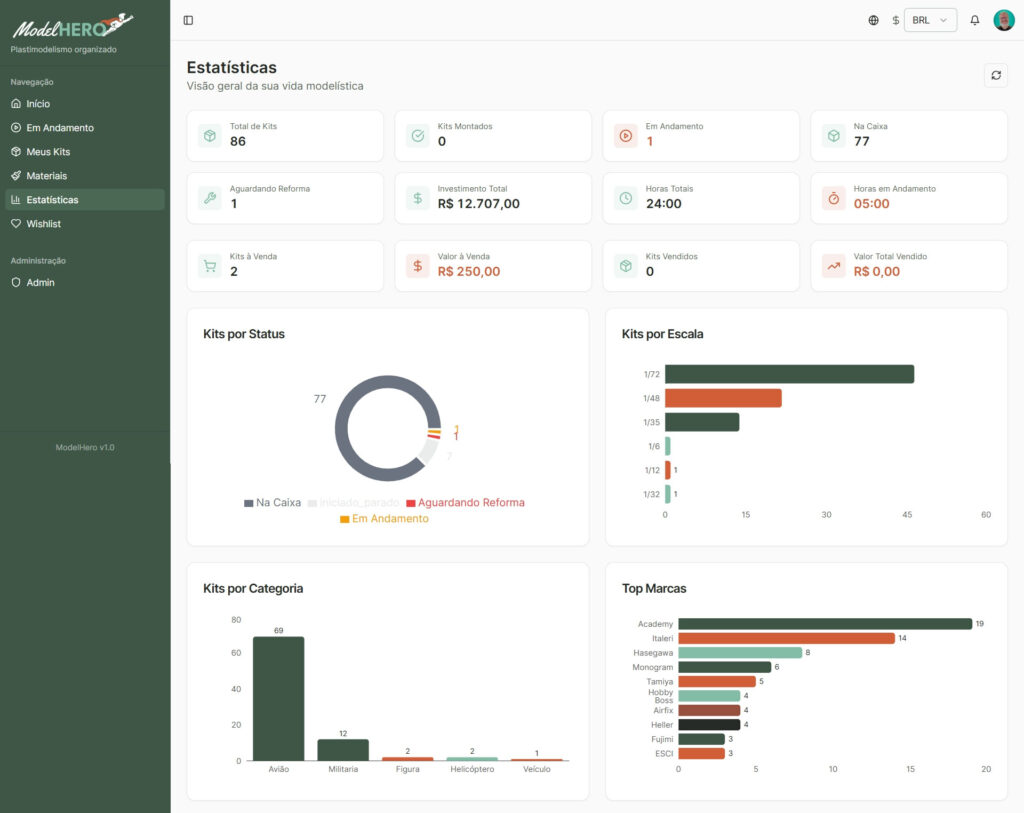The height and width of the screenshot is (813, 1024).
Task: Click the Aguardando Reforma wrench icon
Action: tap(210, 198)
